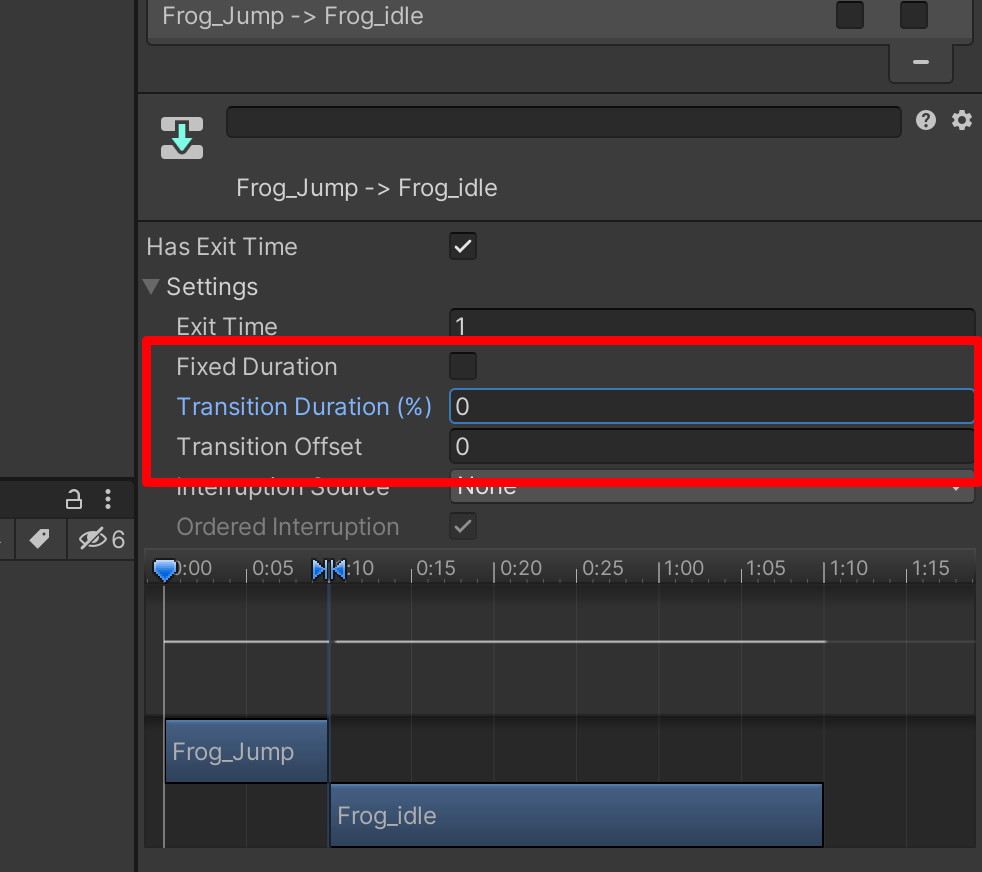Screen dimensions: 982x872
Task: Click the Has Exit Time label
Action: (x=222, y=247)
